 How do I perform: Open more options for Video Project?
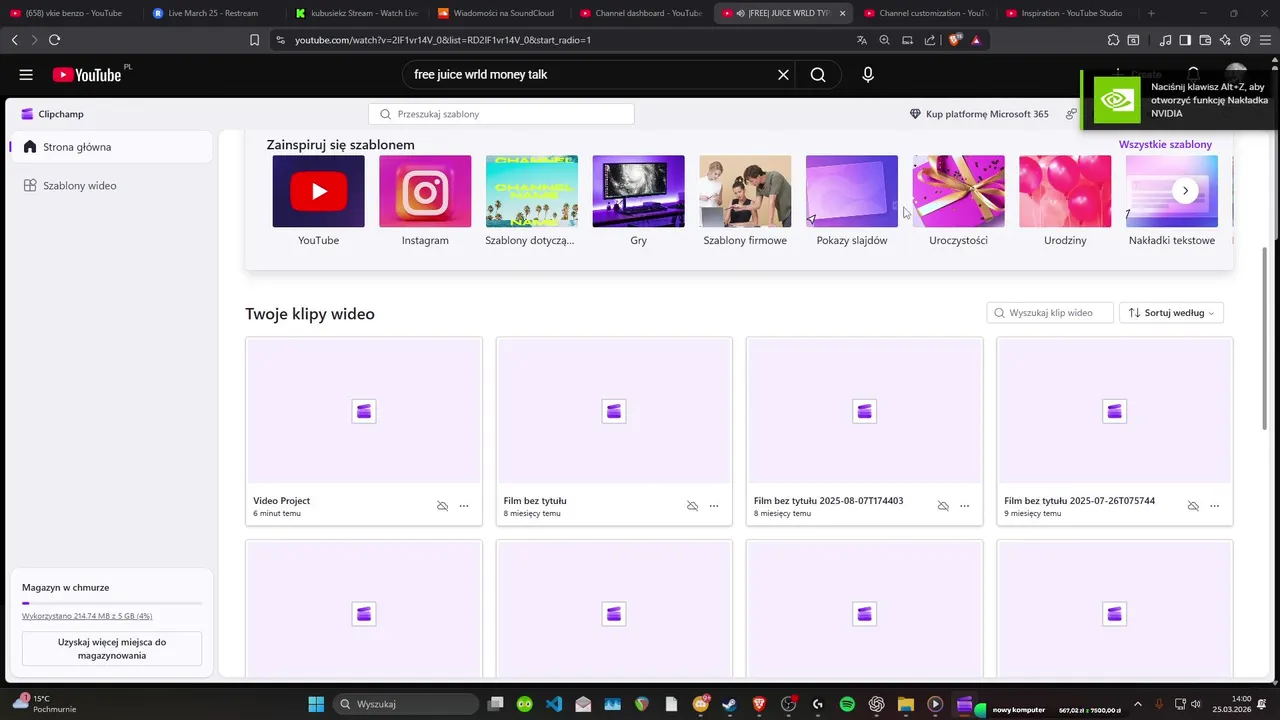(464, 506)
